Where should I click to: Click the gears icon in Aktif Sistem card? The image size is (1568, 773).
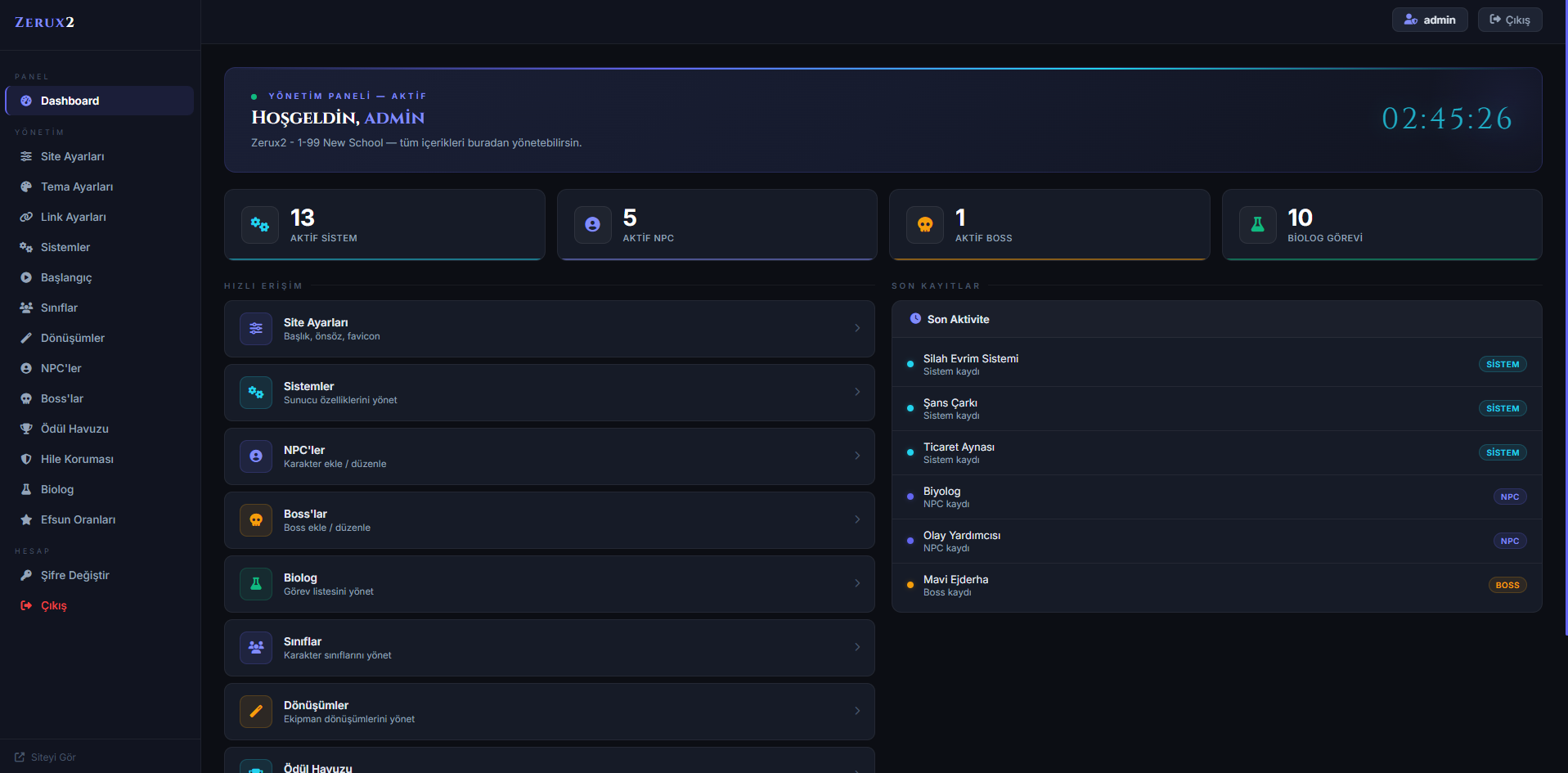(x=260, y=225)
